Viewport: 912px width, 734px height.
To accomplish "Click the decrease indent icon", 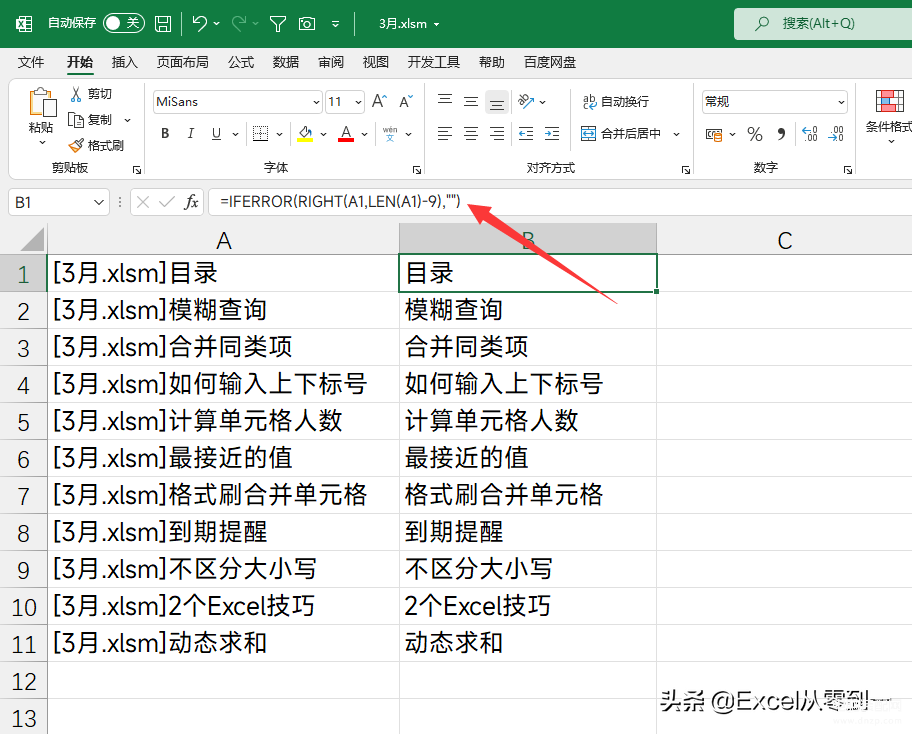I will pos(526,134).
